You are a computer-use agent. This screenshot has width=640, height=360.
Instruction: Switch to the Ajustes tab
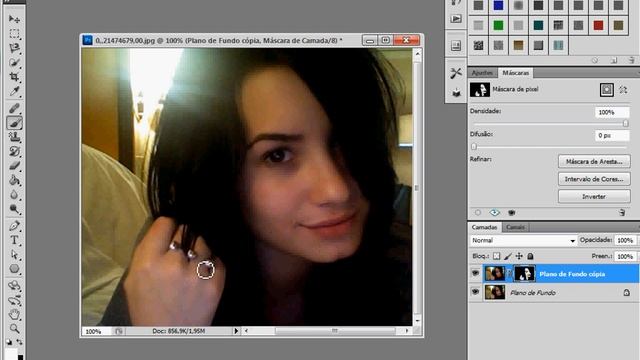point(482,73)
